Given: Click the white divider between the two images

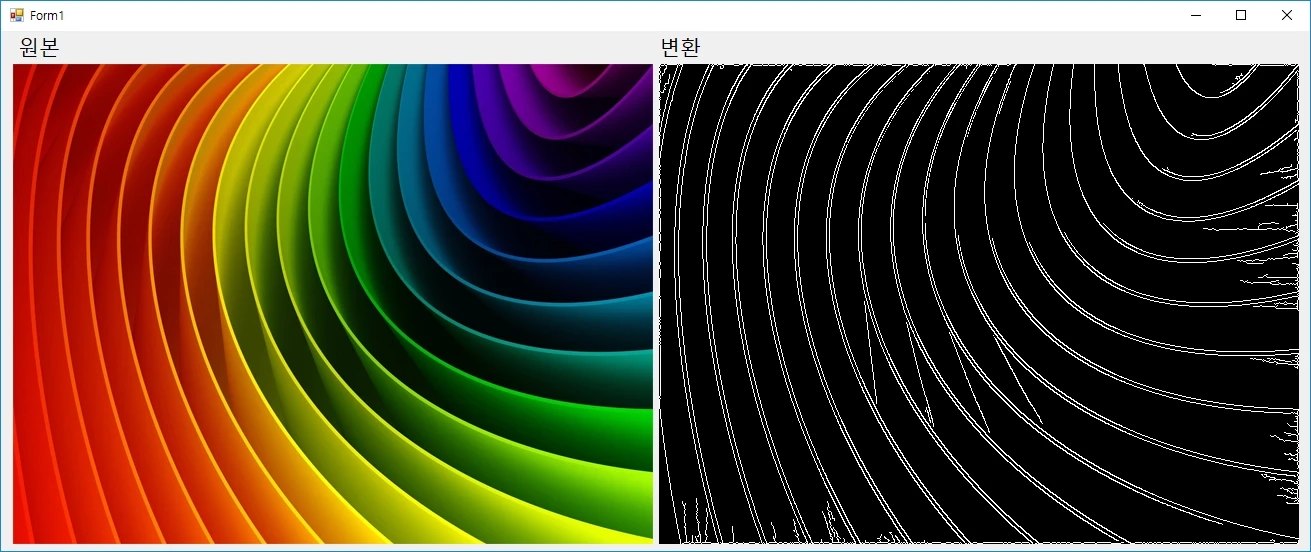Looking at the screenshot, I should [x=656, y=304].
